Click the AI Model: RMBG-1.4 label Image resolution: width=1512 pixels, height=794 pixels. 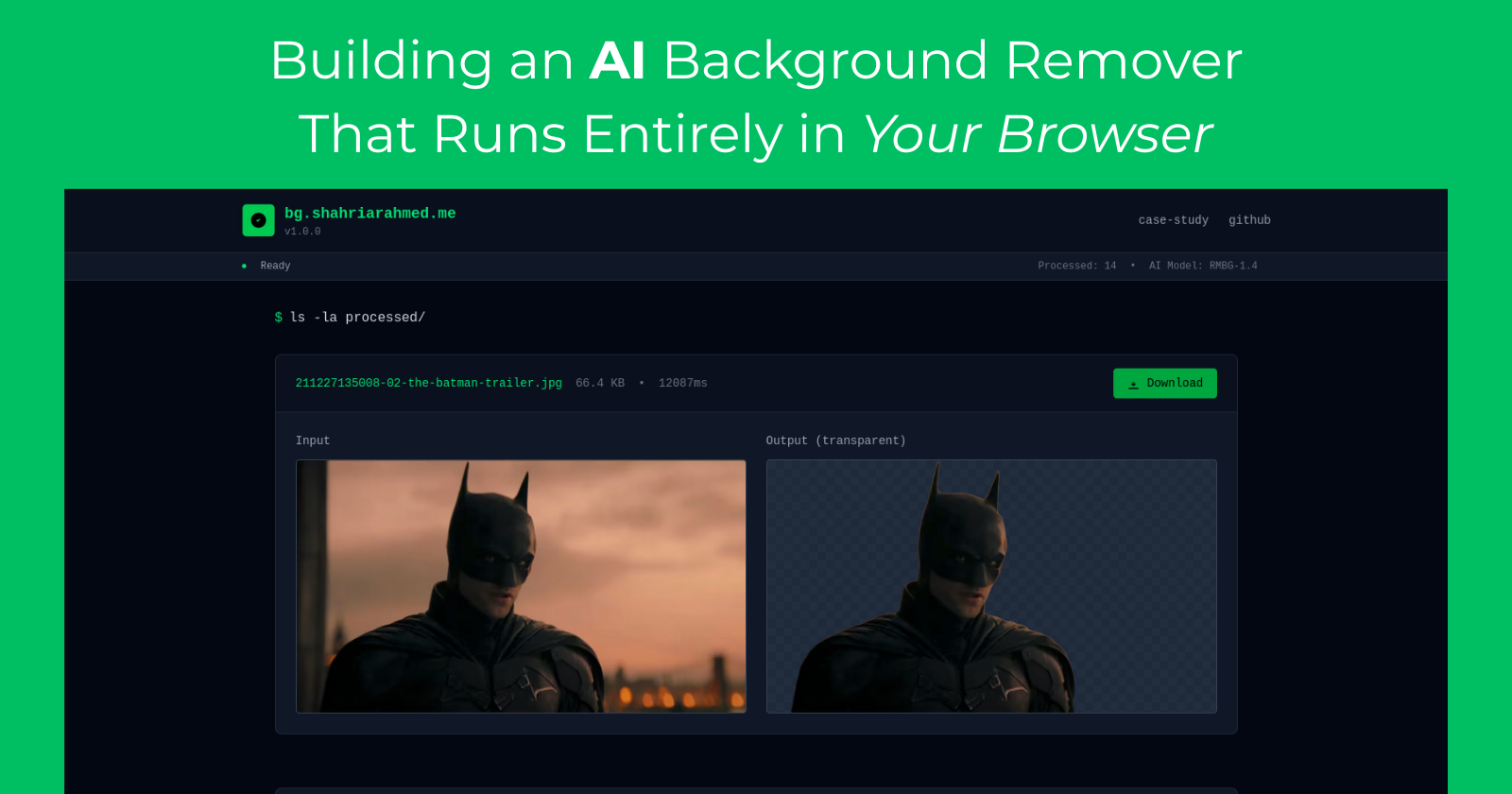(x=1203, y=266)
